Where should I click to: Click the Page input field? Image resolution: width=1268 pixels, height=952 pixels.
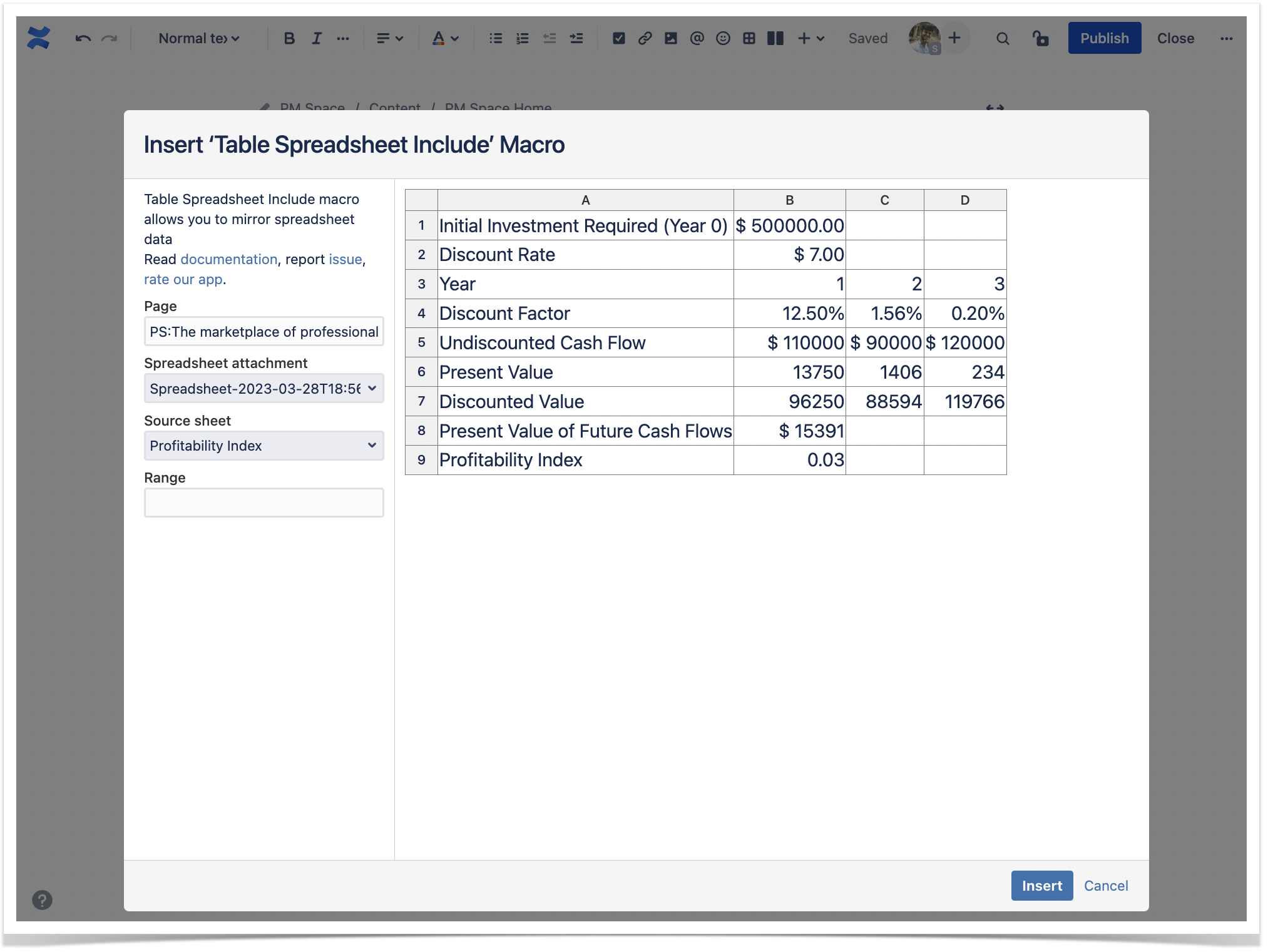264,331
